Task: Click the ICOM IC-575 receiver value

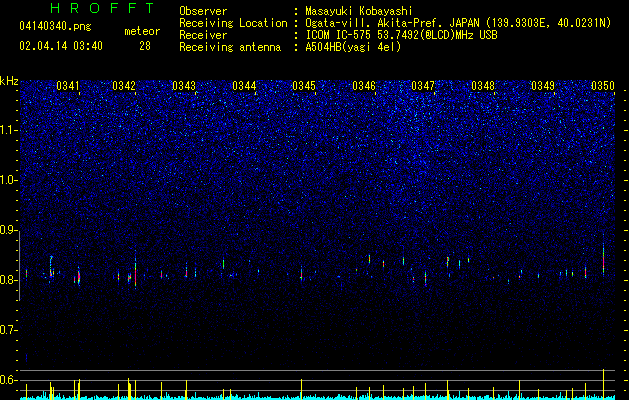Action: (x=401, y=35)
